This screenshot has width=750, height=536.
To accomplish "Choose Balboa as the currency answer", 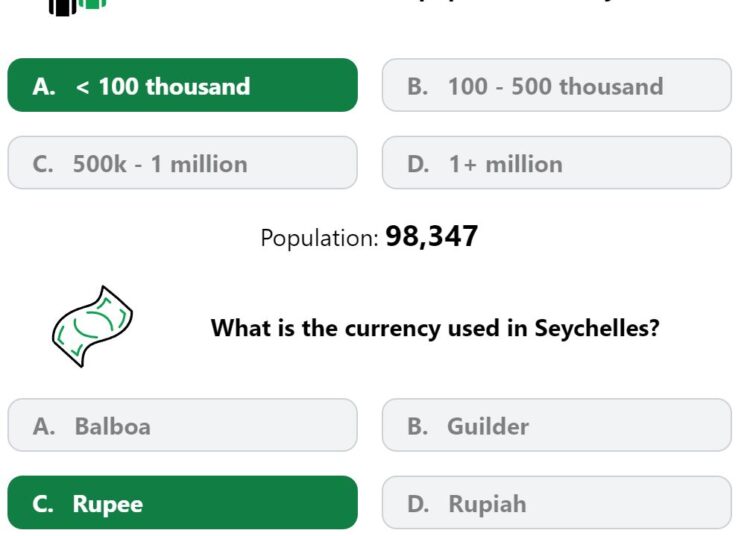I will pyautogui.click(x=182, y=426).
